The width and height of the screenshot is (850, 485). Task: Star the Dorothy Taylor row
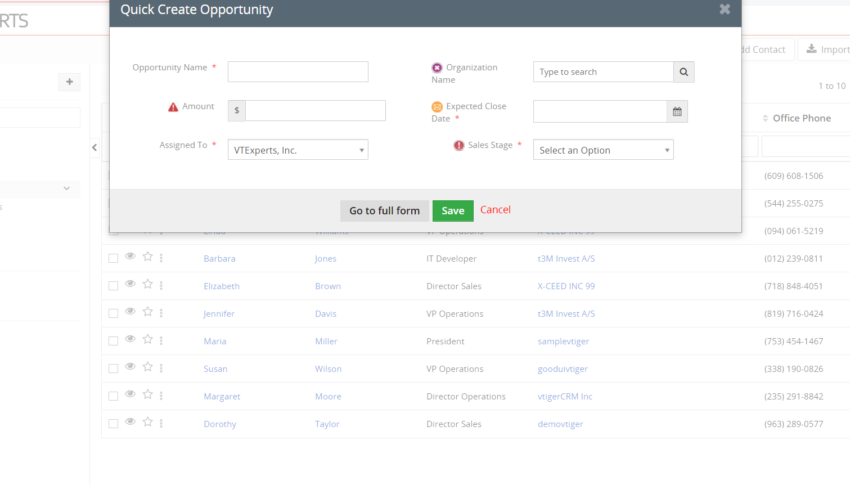[147, 422]
